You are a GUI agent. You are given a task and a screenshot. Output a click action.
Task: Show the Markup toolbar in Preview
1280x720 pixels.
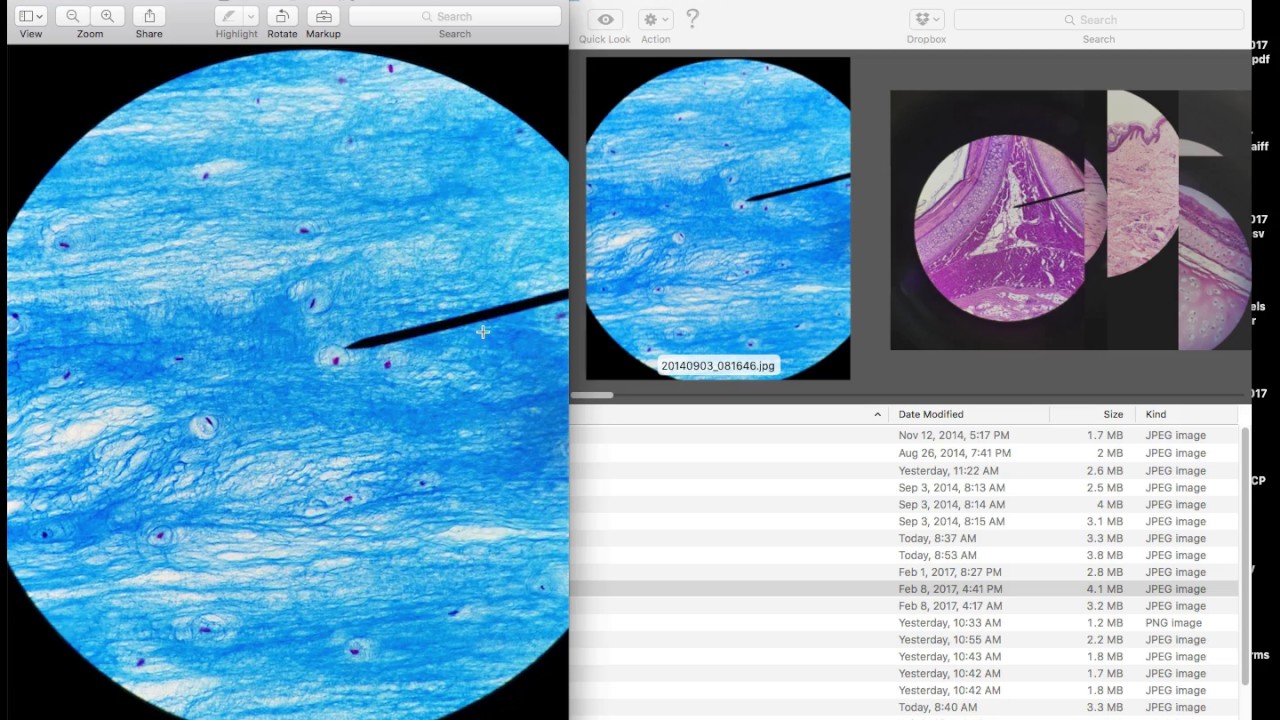tap(323, 17)
